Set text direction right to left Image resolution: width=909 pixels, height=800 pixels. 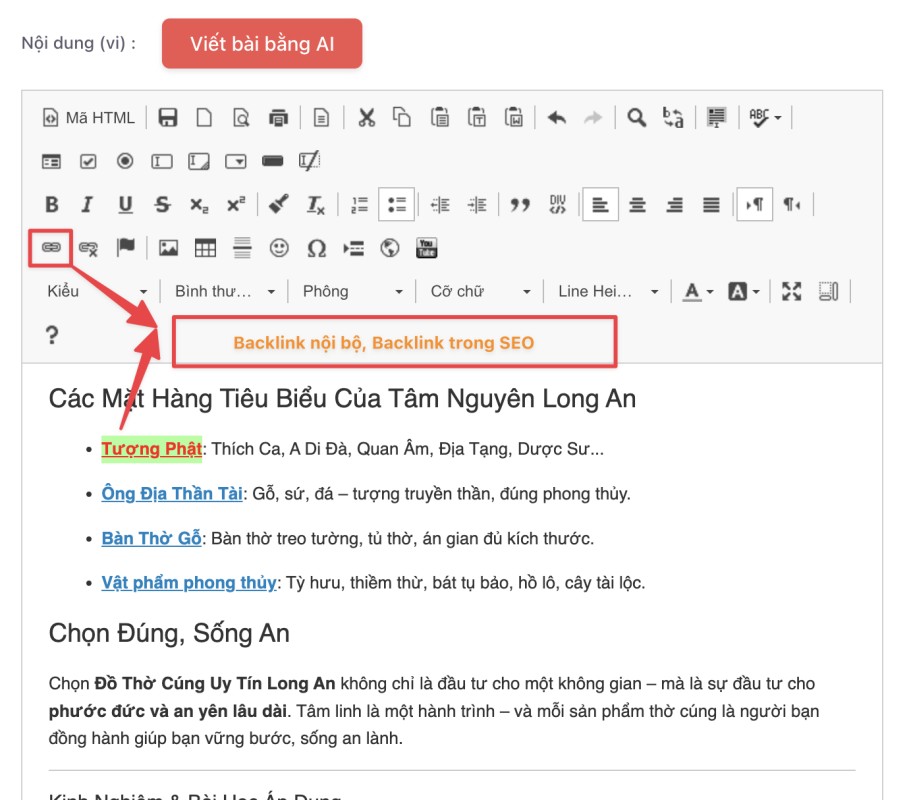click(792, 205)
